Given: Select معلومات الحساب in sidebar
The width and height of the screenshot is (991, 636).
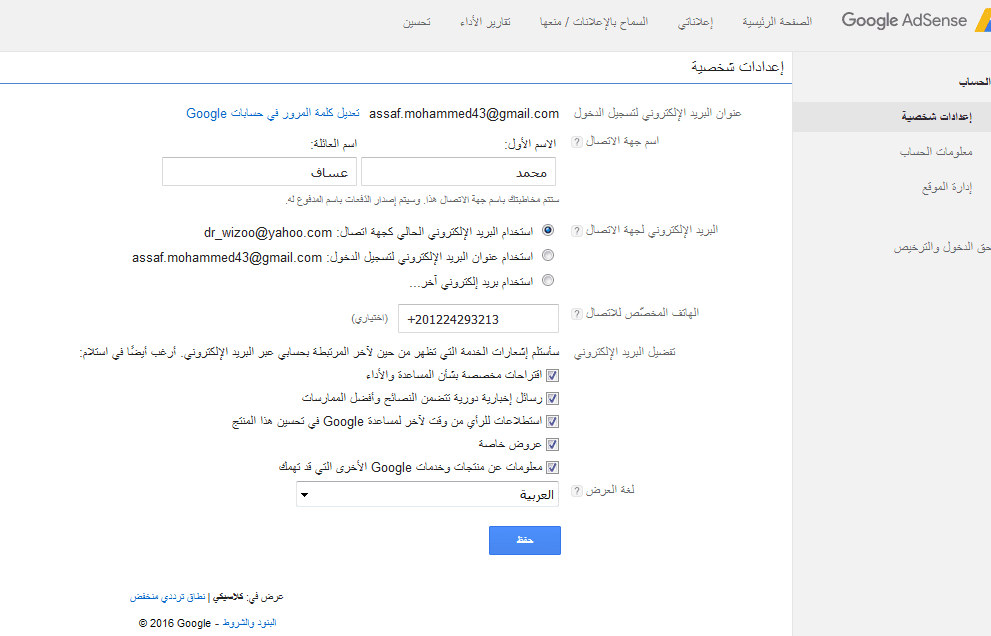Looking at the screenshot, I should pyautogui.click(x=936, y=152).
